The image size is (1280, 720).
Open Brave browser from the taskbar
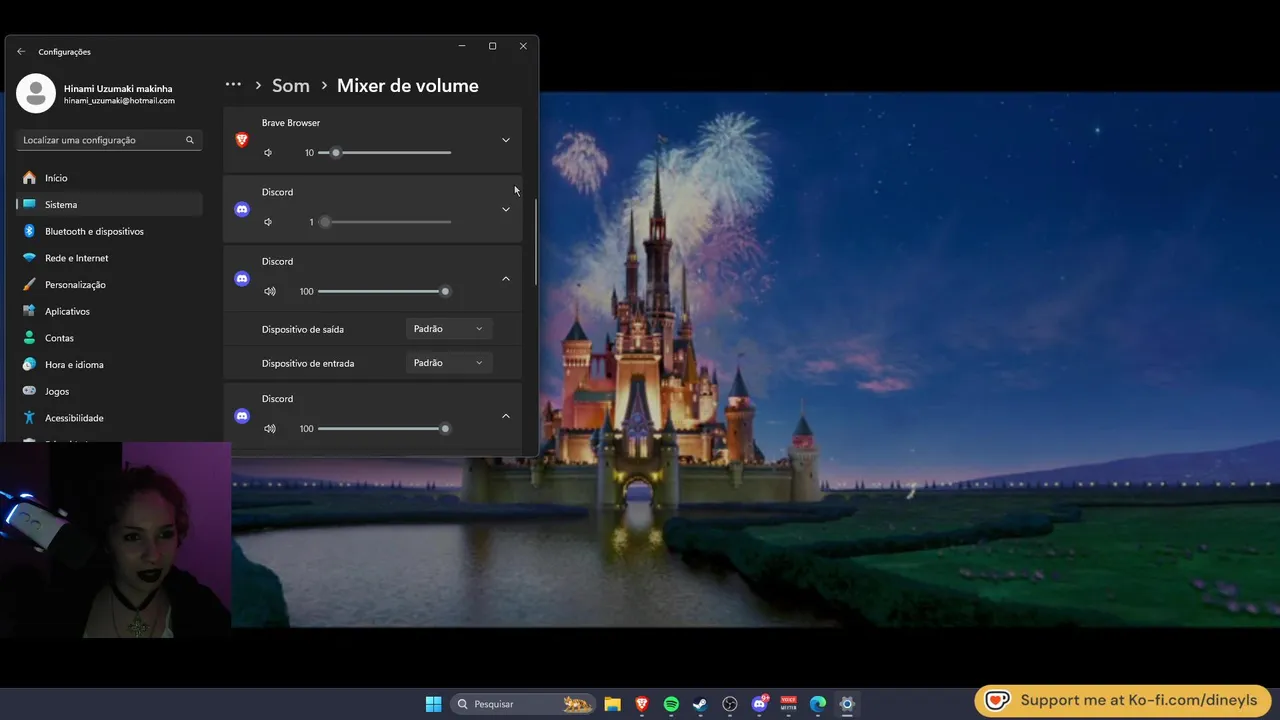coord(641,704)
